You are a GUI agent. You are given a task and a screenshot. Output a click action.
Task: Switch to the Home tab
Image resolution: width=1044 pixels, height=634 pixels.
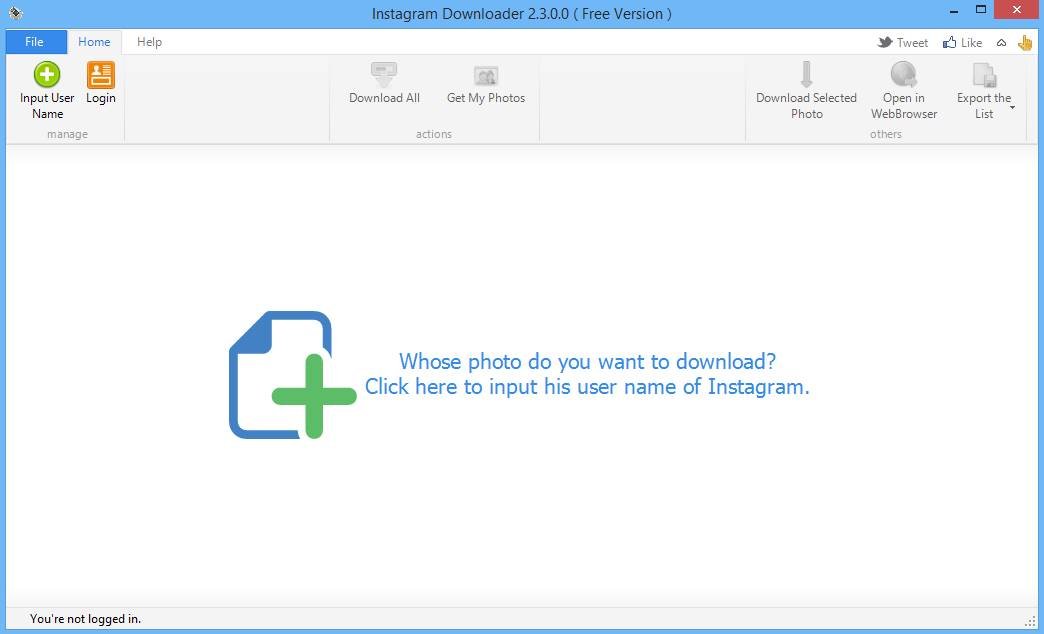pyautogui.click(x=95, y=42)
